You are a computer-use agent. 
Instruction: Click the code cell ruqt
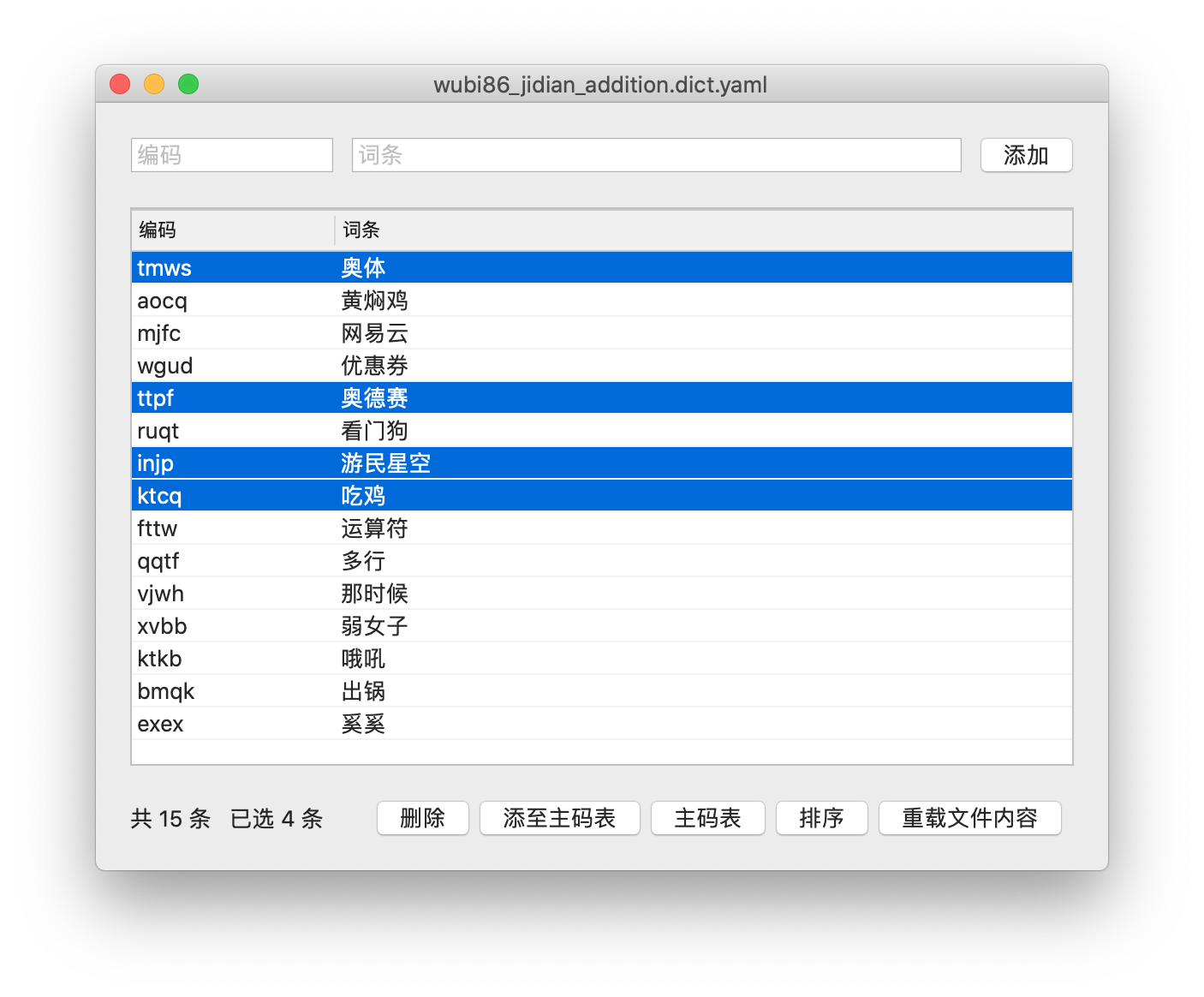tap(158, 432)
